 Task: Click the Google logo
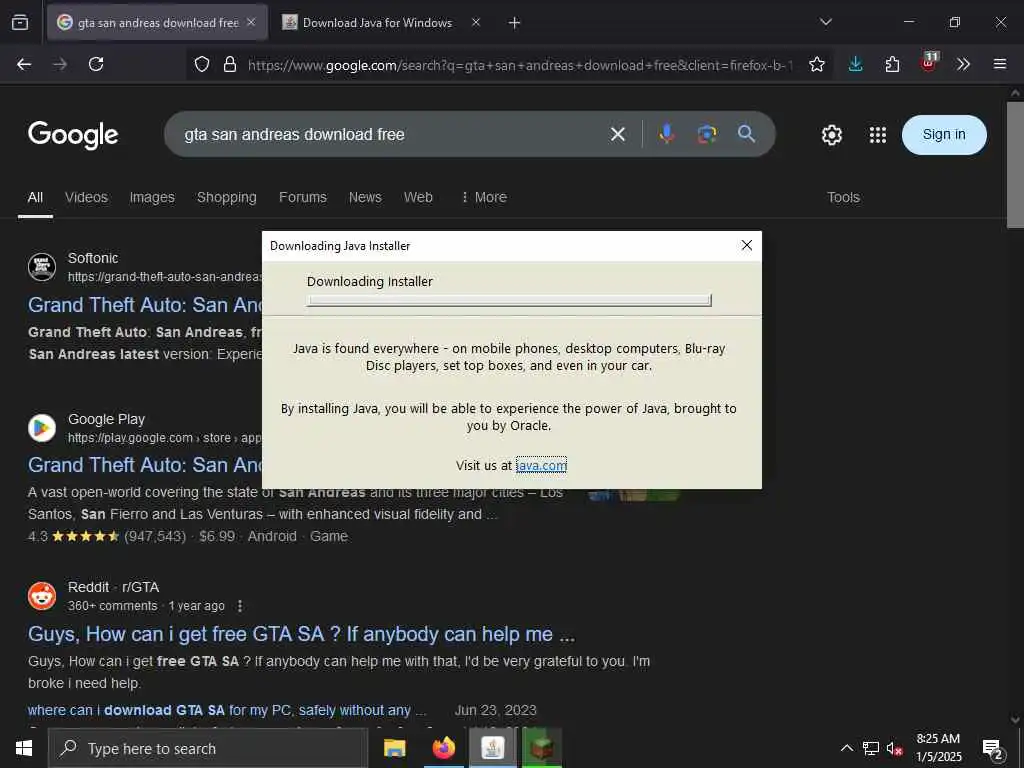(x=73, y=135)
